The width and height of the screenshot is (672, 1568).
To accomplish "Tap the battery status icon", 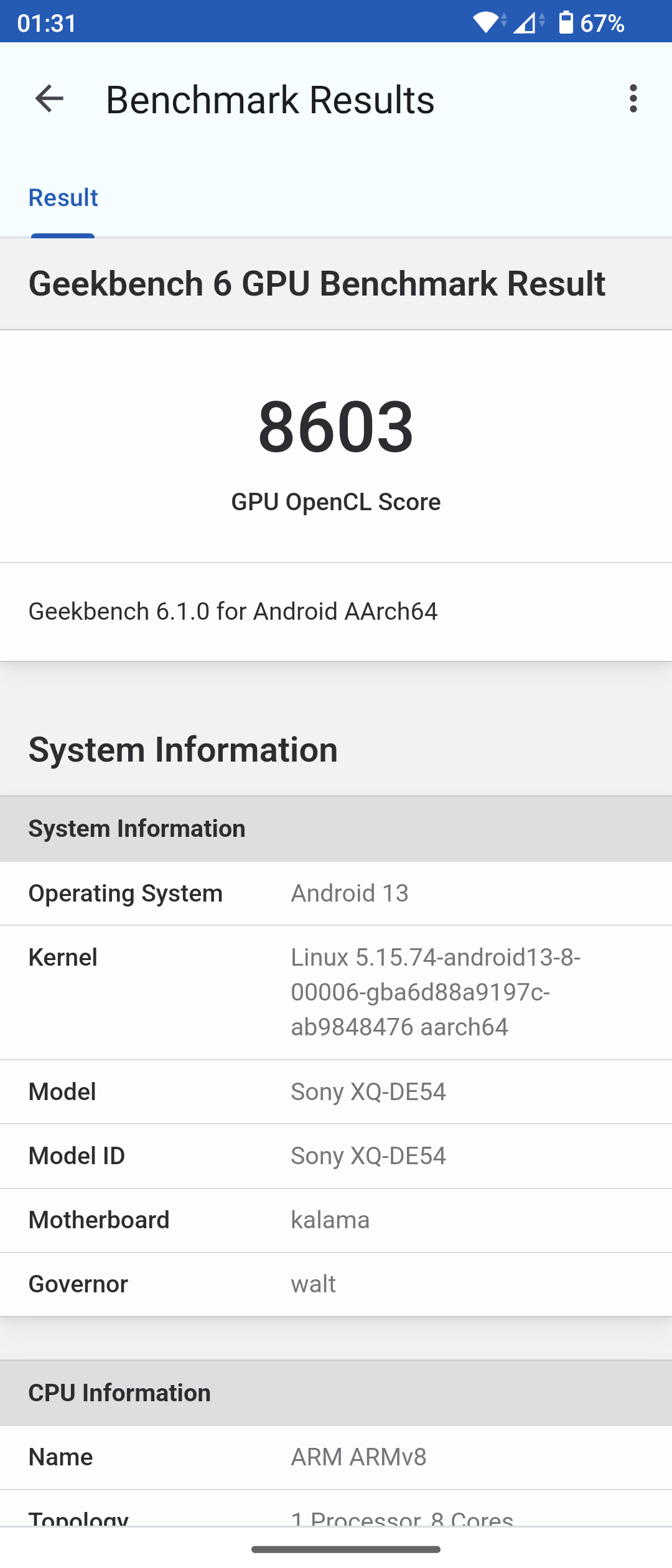I will tap(566, 23).
